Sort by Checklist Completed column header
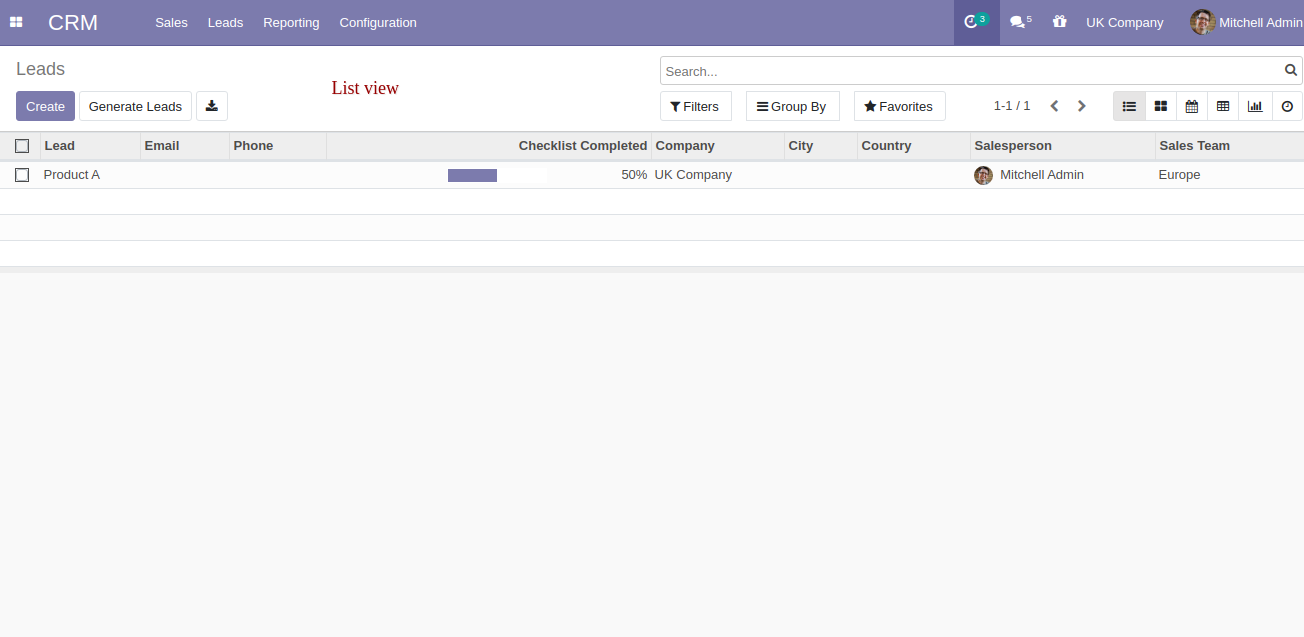The height and width of the screenshot is (637, 1304). (489, 146)
